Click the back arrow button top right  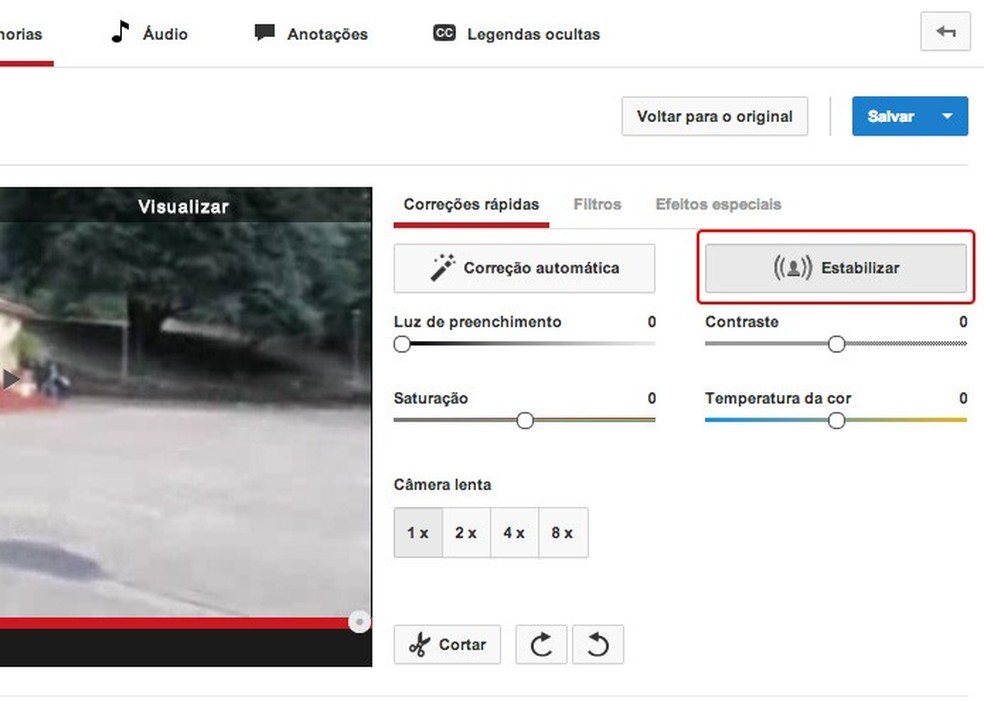(944, 32)
